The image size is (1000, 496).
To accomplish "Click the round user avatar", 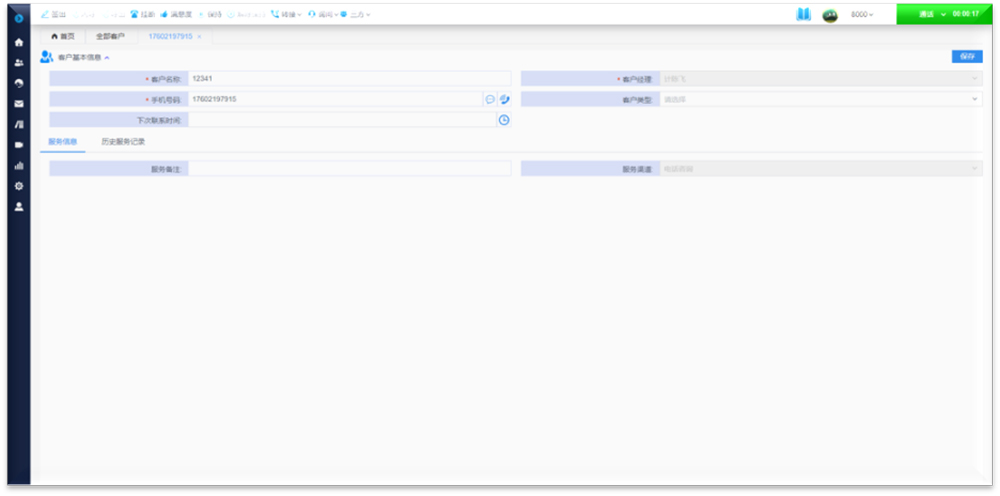I will pos(830,15).
